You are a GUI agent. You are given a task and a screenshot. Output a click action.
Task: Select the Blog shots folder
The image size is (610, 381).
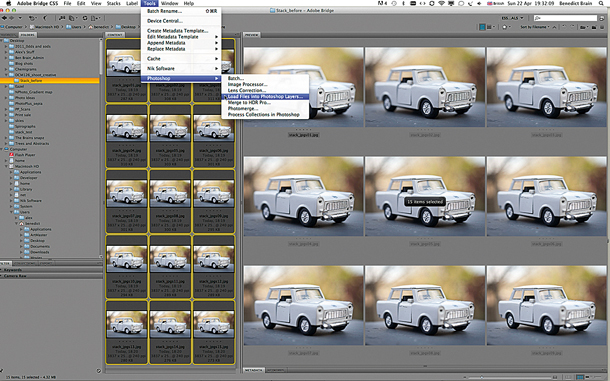24,63
